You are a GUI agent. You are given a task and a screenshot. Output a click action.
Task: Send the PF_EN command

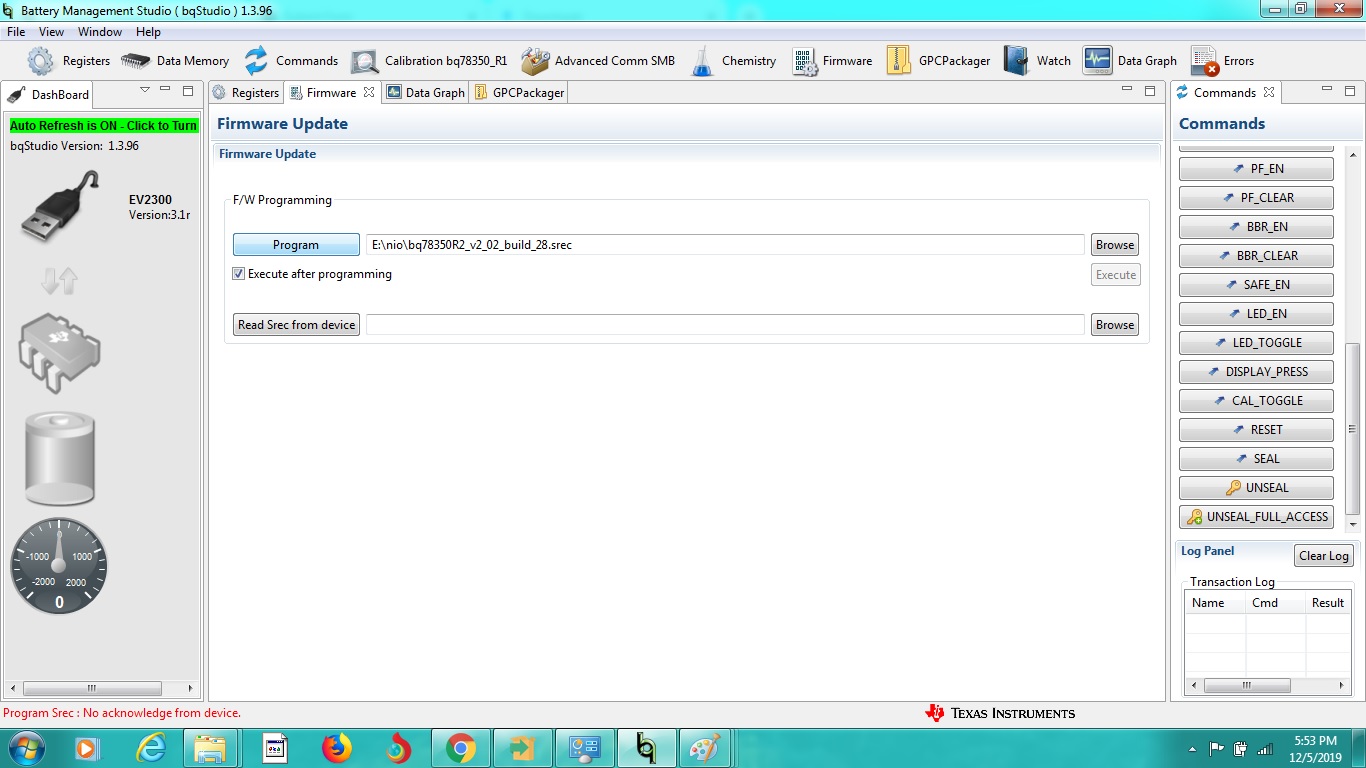(1256, 169)
